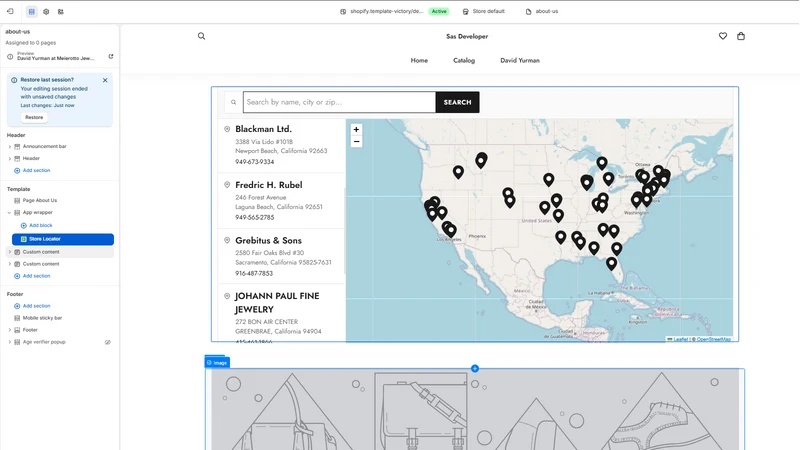The height and width of the screenshot is (450, 800).
Task: Click the small search icon beside input
Action: pos(234,102)
